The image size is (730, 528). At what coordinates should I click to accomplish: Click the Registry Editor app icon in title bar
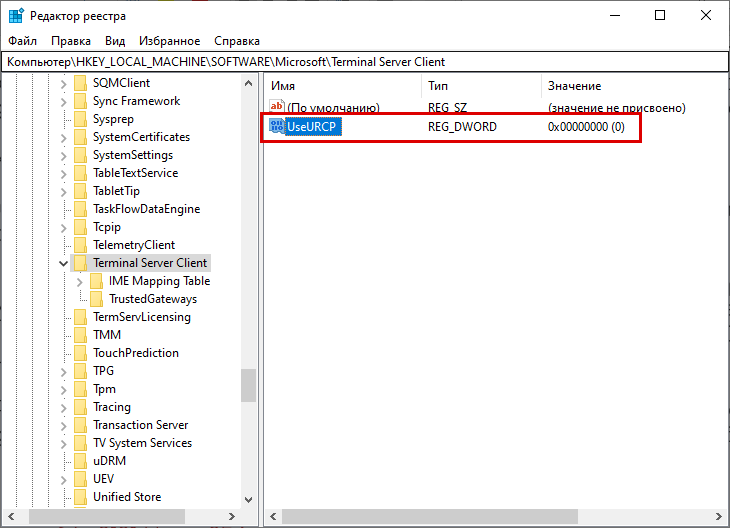point(16,15)
